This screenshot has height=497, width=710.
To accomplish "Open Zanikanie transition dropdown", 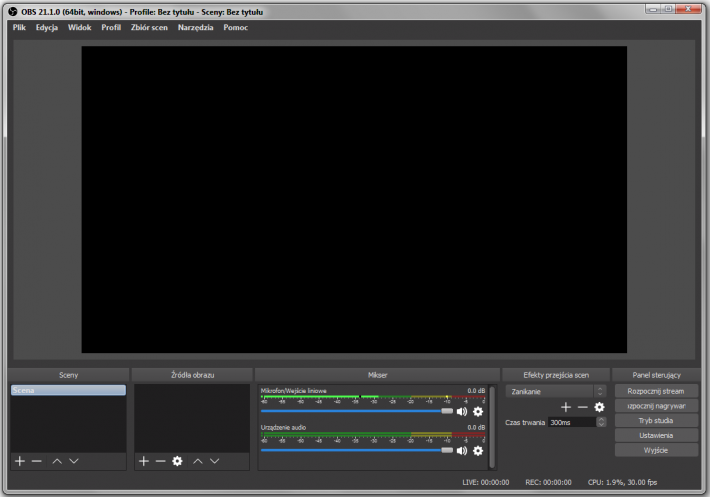I will [x=556, y=391].
